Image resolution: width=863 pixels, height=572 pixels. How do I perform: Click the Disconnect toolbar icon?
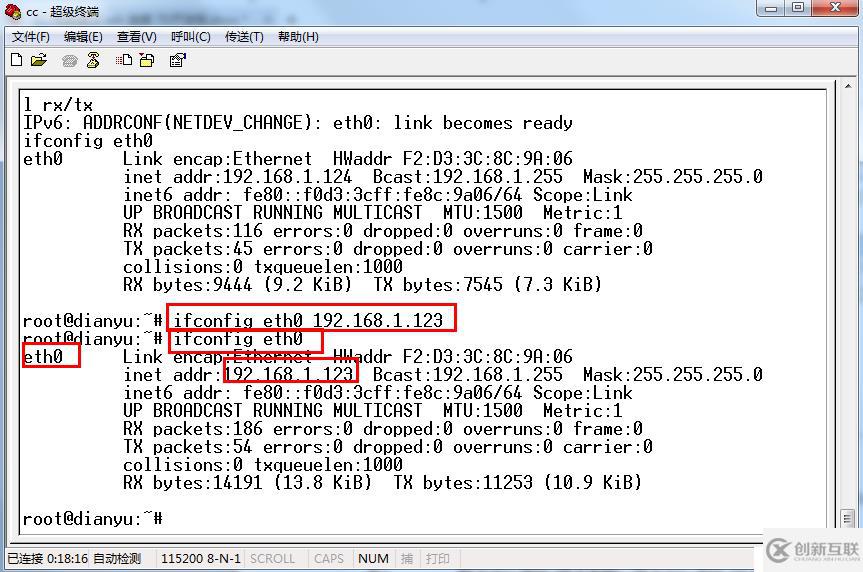coord(93,59)
